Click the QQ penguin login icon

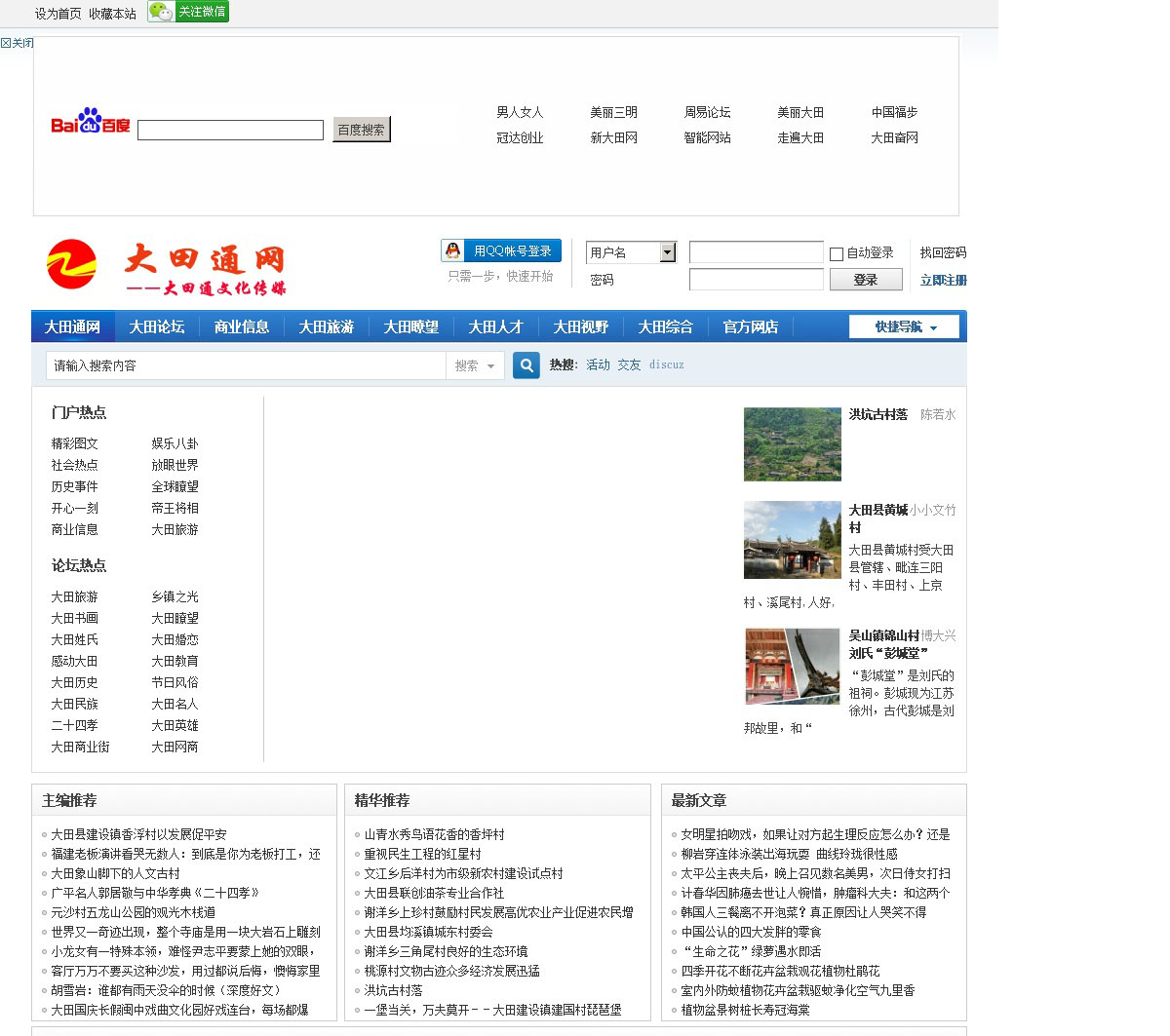click(x=453, y=250)
